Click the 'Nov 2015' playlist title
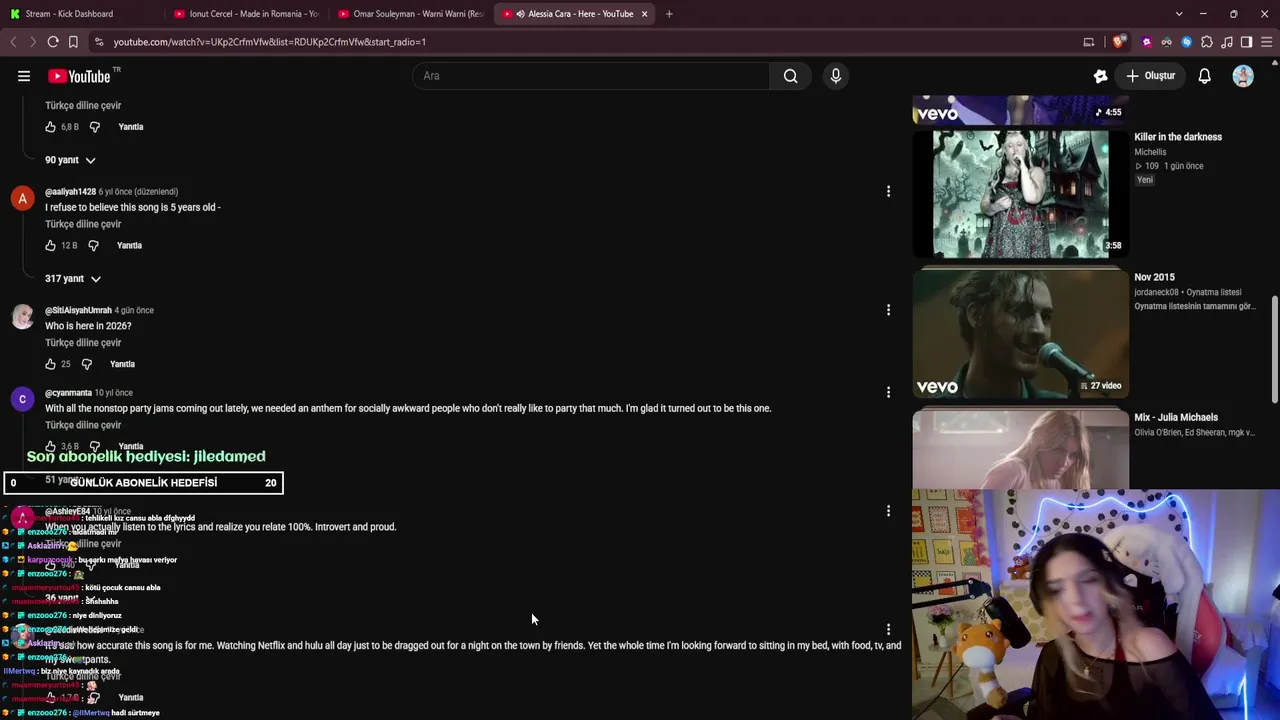This screenshot has width=1280, height=720. pyautogui.click(x=1154, y=277)
